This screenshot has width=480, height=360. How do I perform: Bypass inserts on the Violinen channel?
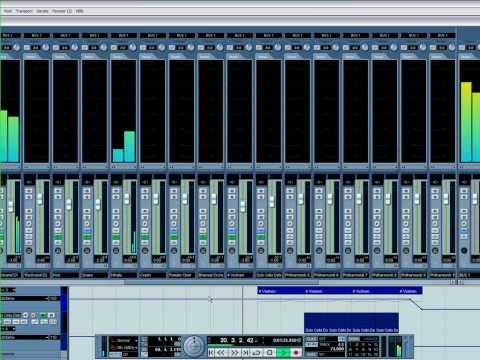(x=232, y=230)
